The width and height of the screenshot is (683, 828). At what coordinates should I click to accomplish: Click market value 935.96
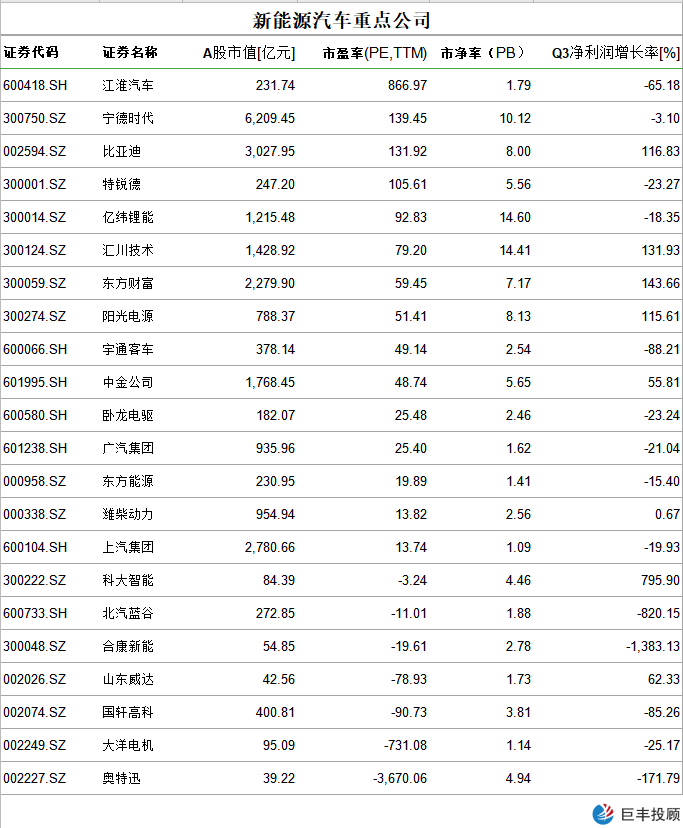pos(276,448)
